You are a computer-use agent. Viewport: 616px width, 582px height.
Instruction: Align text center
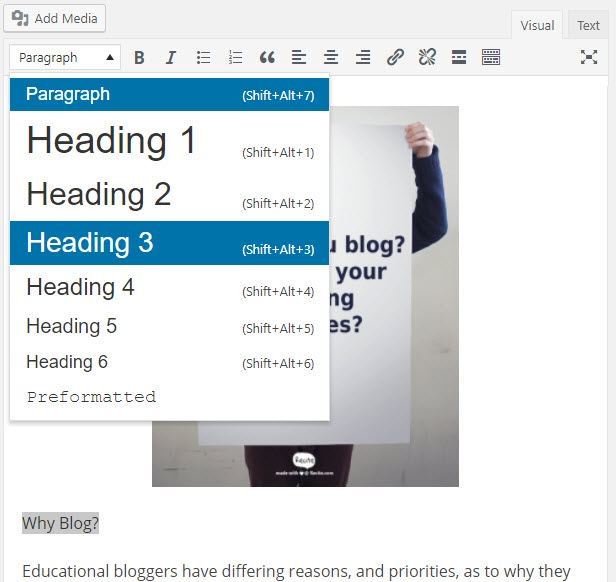(x=331, y=58)
